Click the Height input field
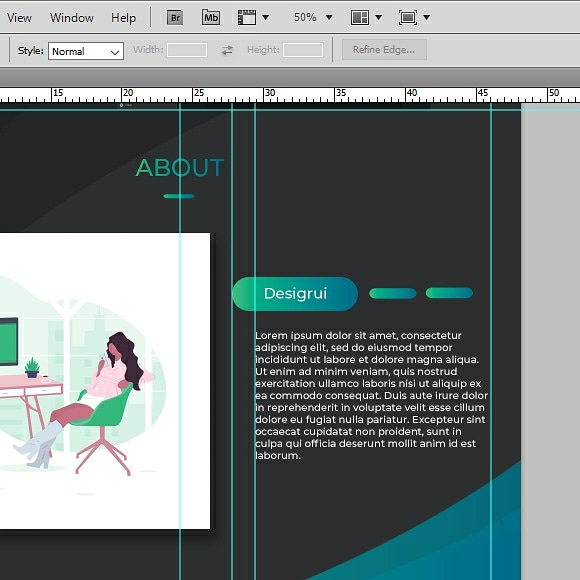This screenshot has width=580, height=580. 303,50
